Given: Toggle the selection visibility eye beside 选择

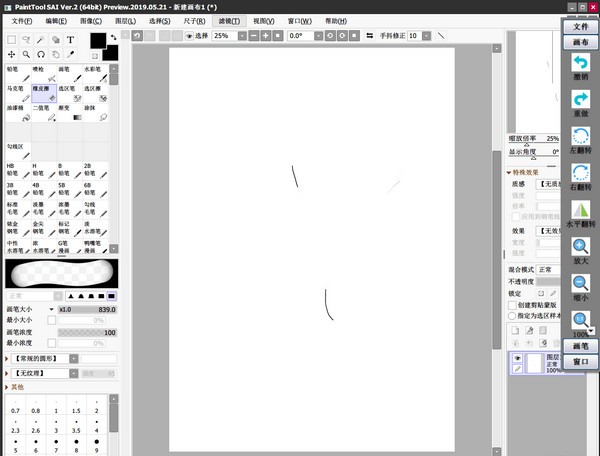Looking at the screenshot, I should point(189,36).
